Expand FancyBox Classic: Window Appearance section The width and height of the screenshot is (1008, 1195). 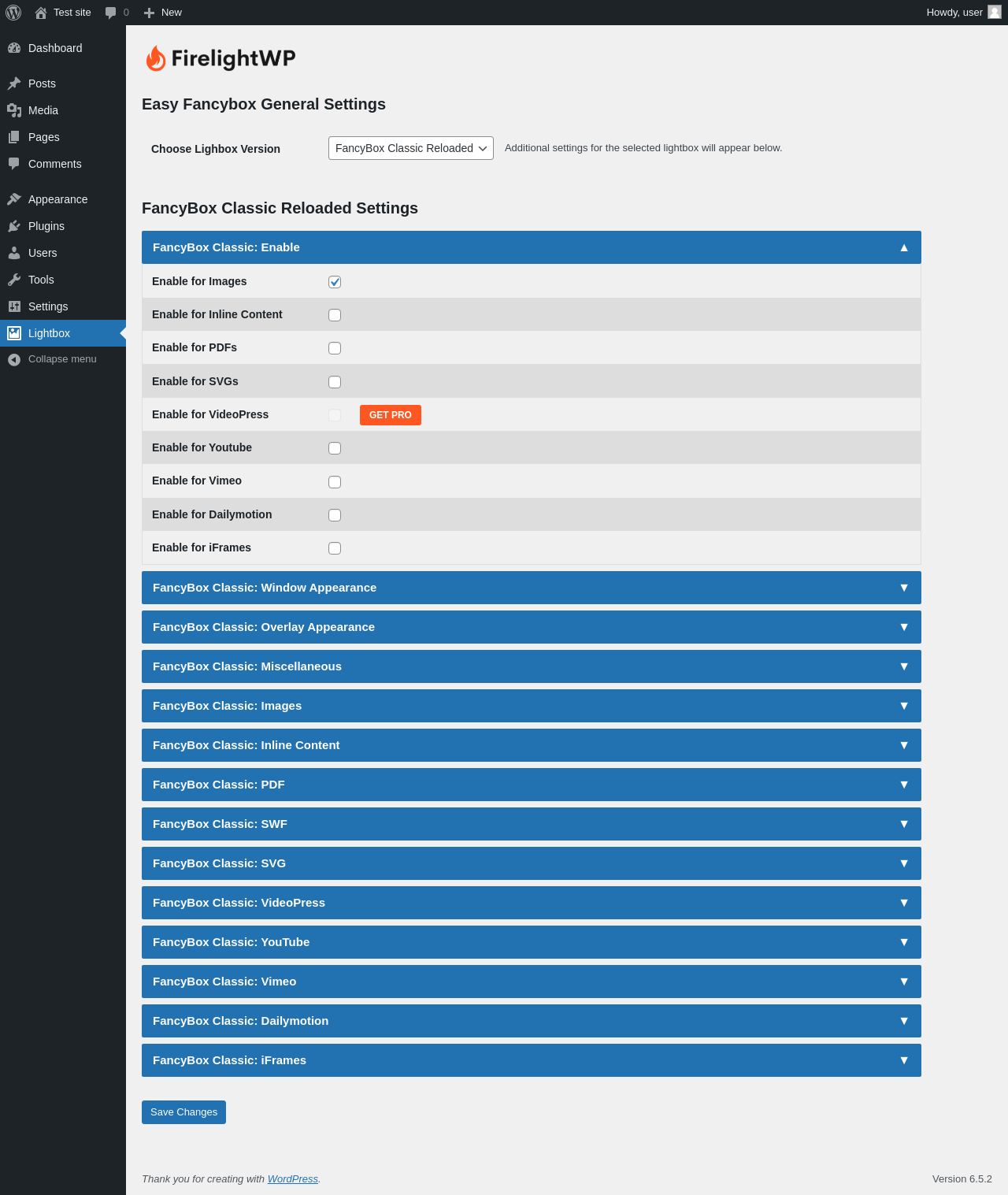[x=532, y=588]
